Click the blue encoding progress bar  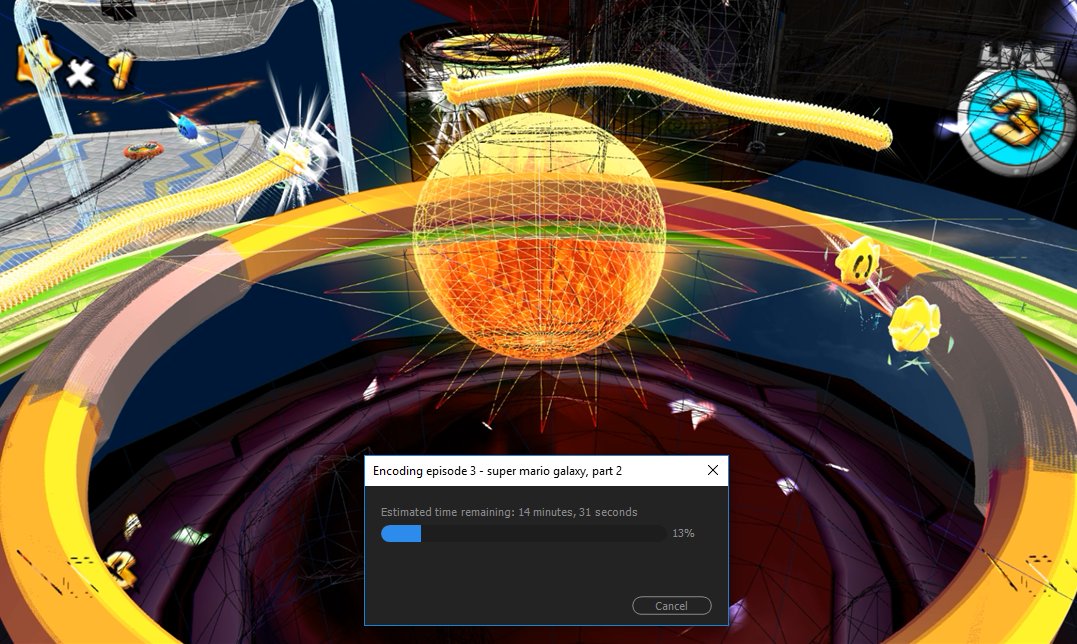click(523, 533)
